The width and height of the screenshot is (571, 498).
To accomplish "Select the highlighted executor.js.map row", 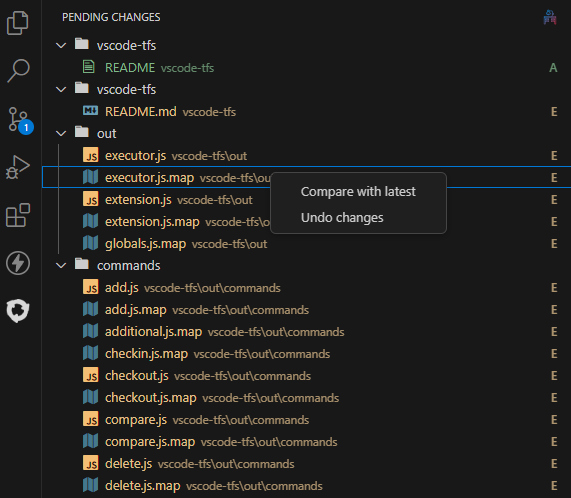I will pos(307,177).
